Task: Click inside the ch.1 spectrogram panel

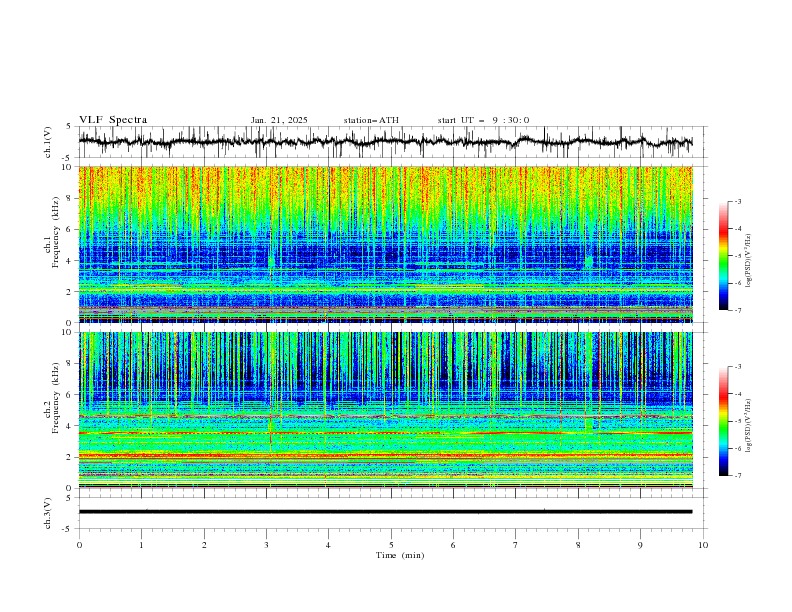Action: [385, 244]
